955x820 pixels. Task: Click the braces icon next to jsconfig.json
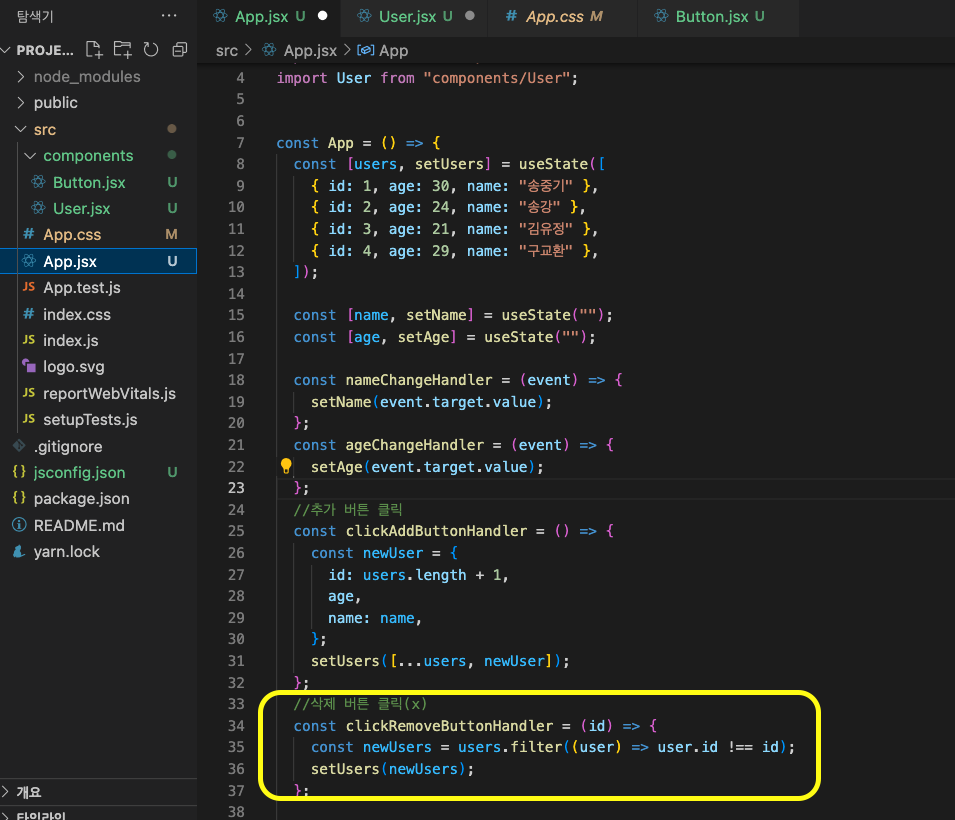(19, 472)
